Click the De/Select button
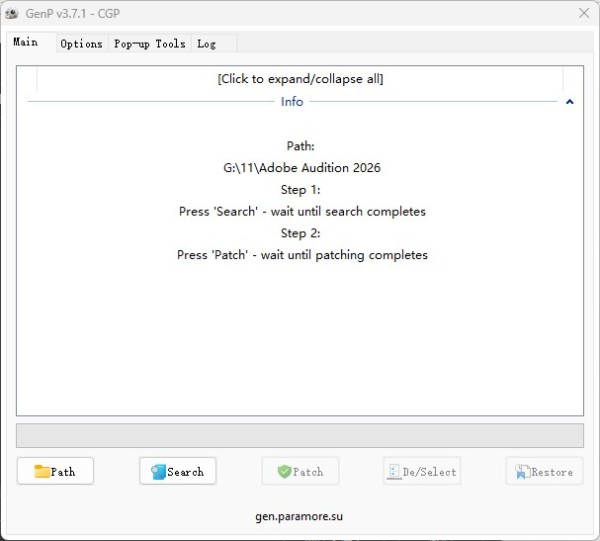 (x=422, y=471)
